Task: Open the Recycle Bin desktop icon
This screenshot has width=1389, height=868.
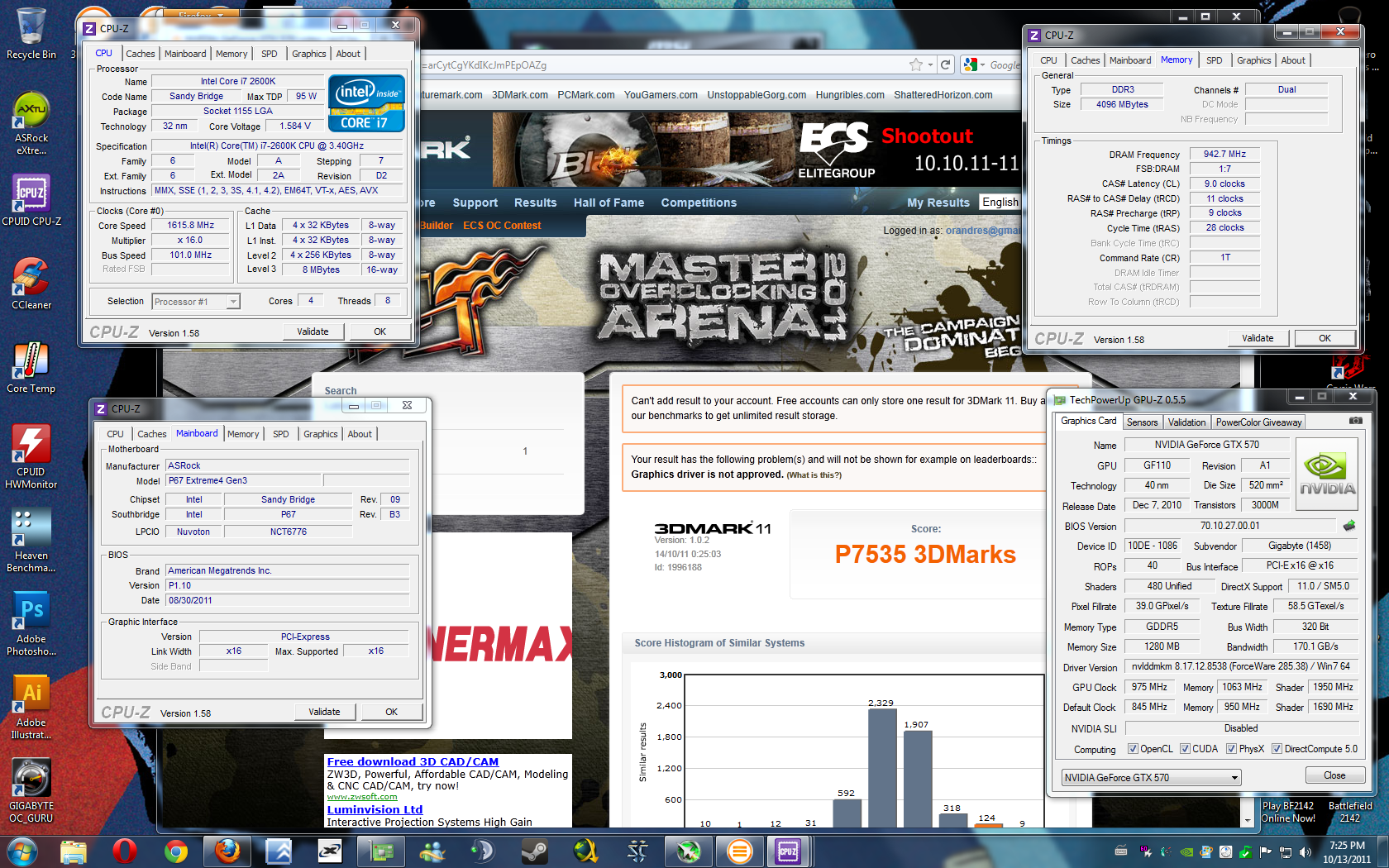Action: 31,34
